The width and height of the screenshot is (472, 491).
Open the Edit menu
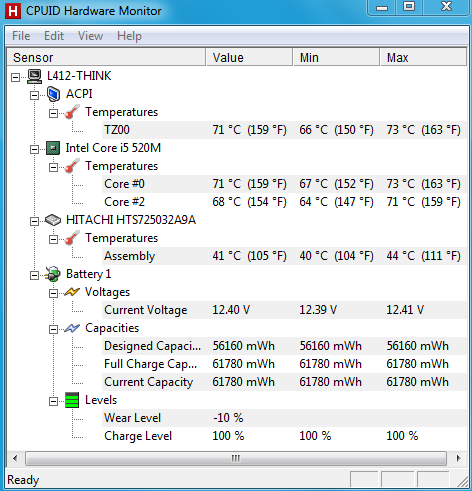pos(54,36)
